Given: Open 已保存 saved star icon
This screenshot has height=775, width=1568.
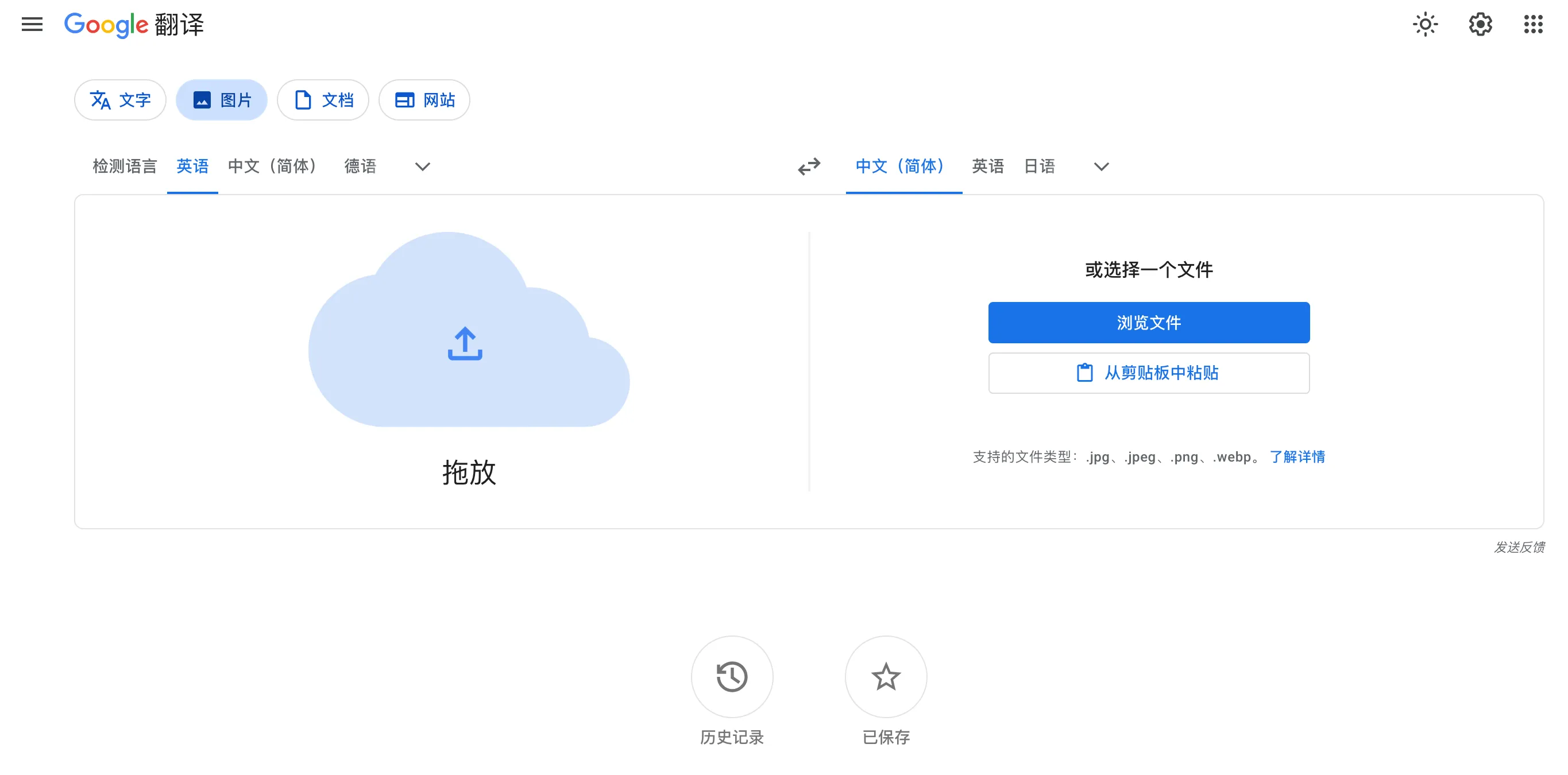Looking at the screenshot, I should click(886, 676).
